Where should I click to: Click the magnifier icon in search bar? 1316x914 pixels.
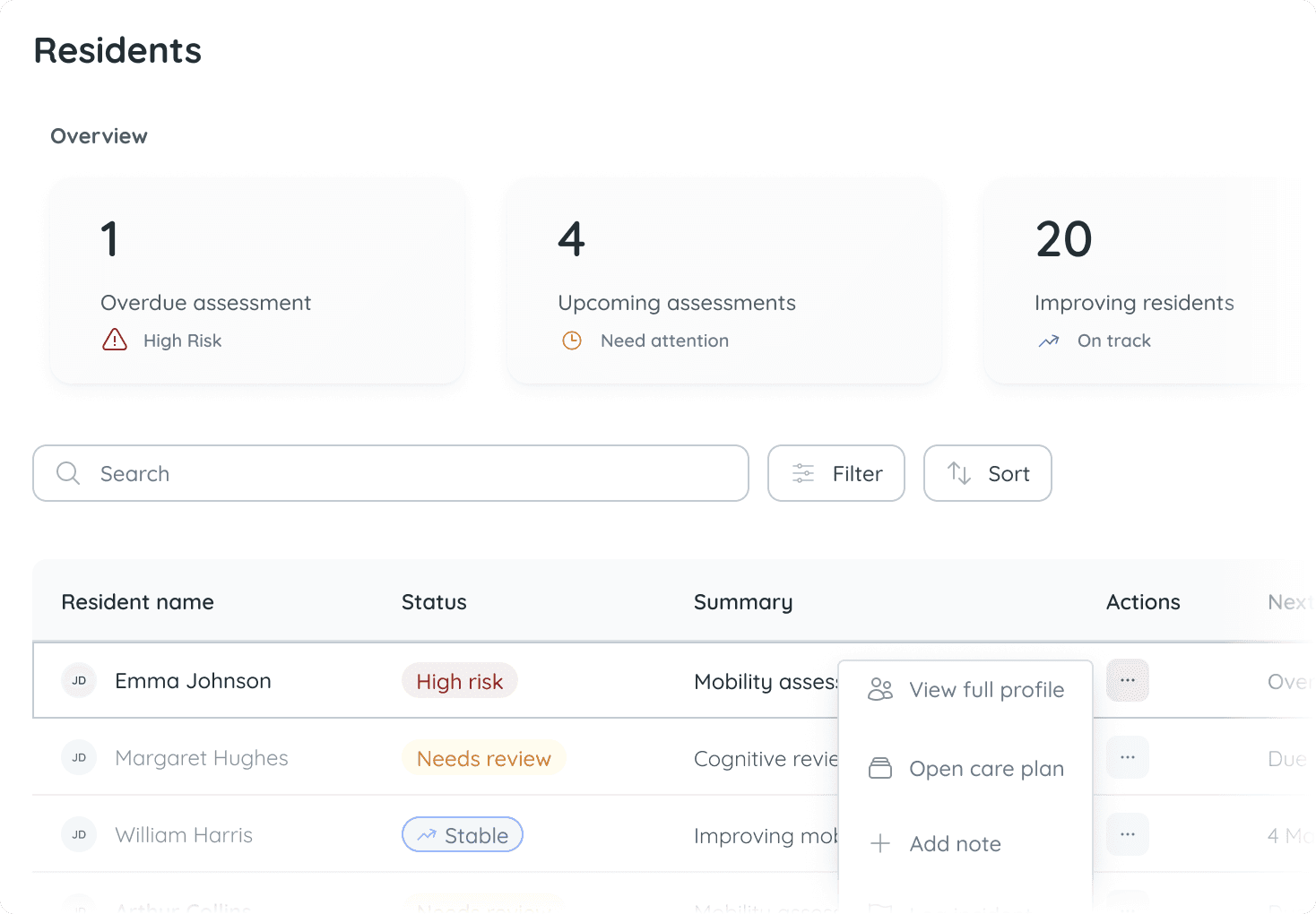click(x=68, y=473)
